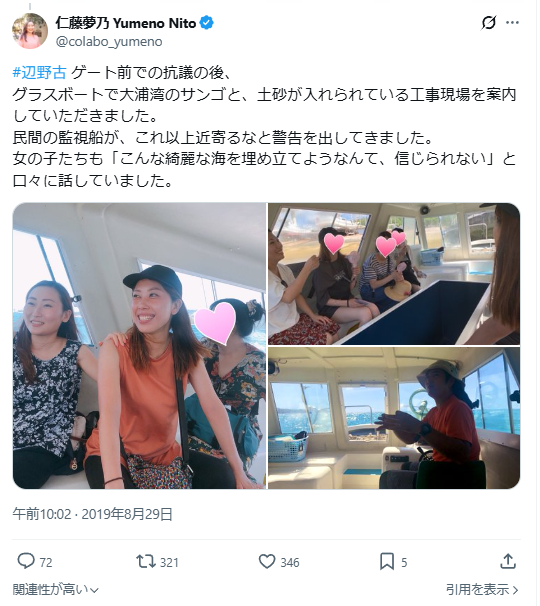Open the profile avatar of Yumeno Nito
This screenshot has height=606, width=540.
[x=30, y=31]
